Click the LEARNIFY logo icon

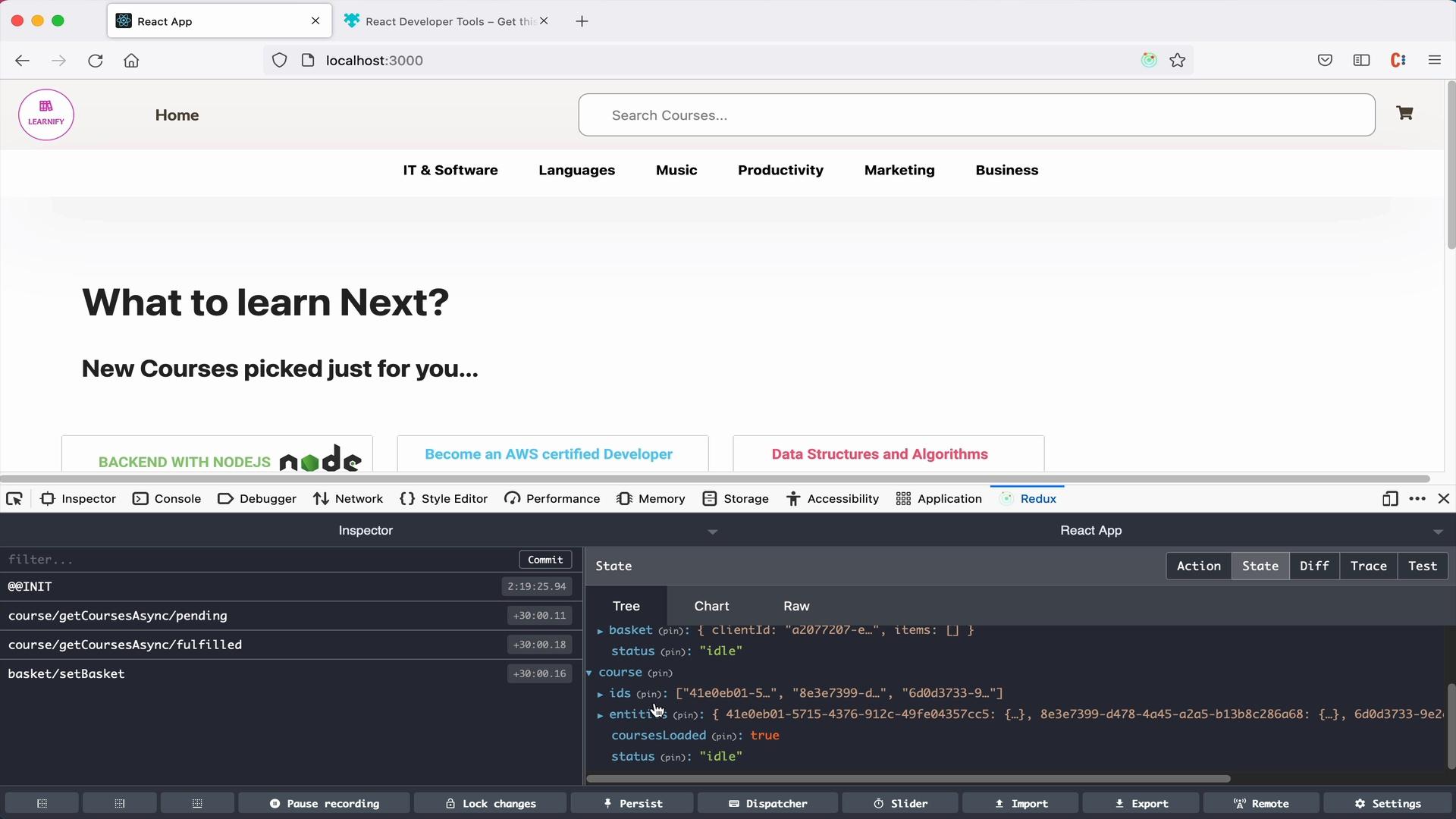click(46, 114)
